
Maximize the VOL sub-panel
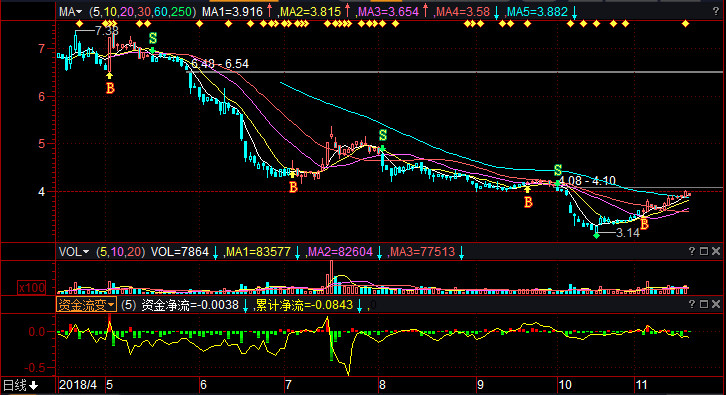point(704,251)
